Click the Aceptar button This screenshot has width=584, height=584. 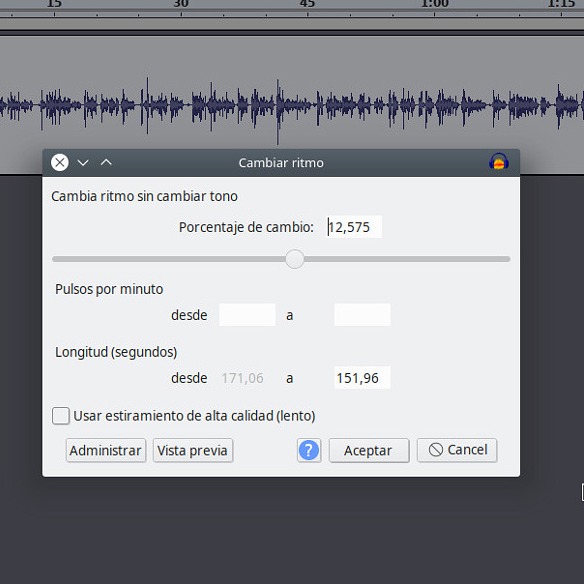click(x=369, y=450)
